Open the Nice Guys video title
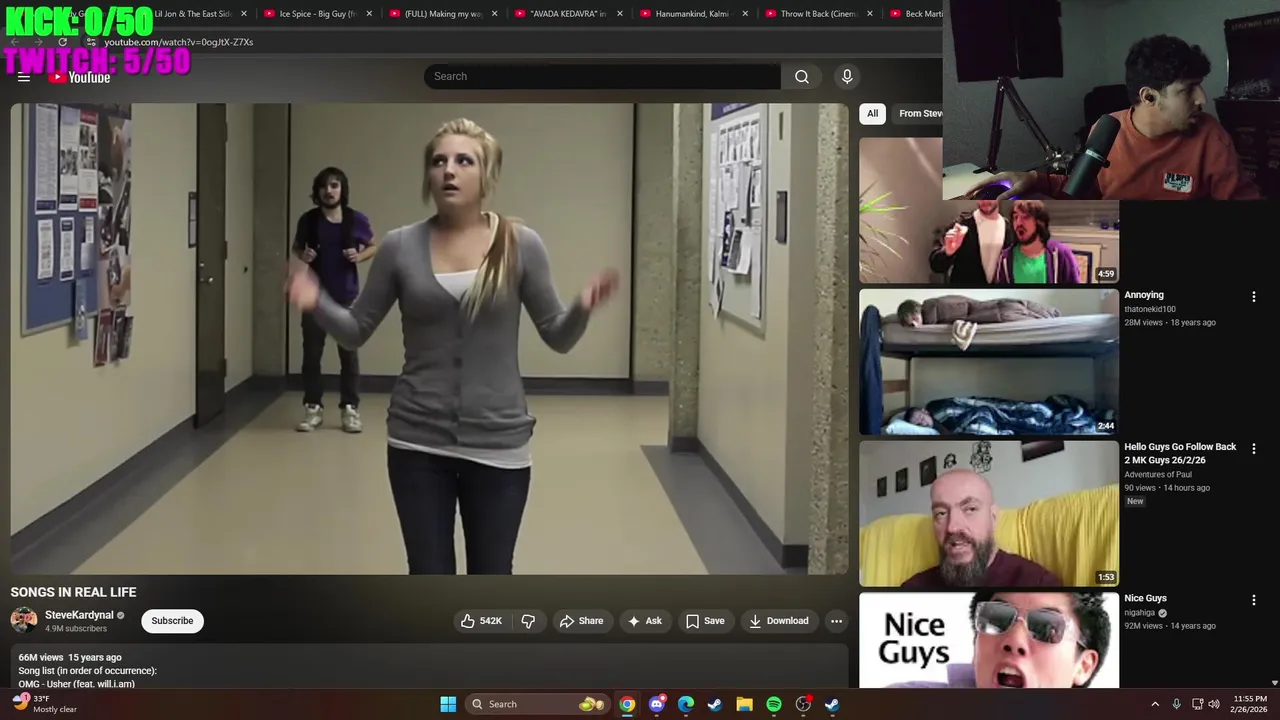The image size is (1280, 720). click(1145, 598)
